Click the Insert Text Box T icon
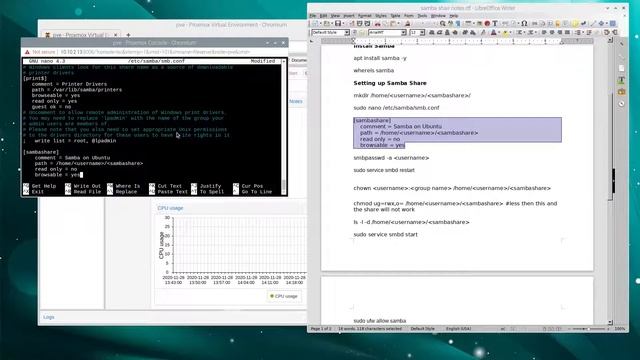Screen dimensions: 640x360 click(495, 23)
